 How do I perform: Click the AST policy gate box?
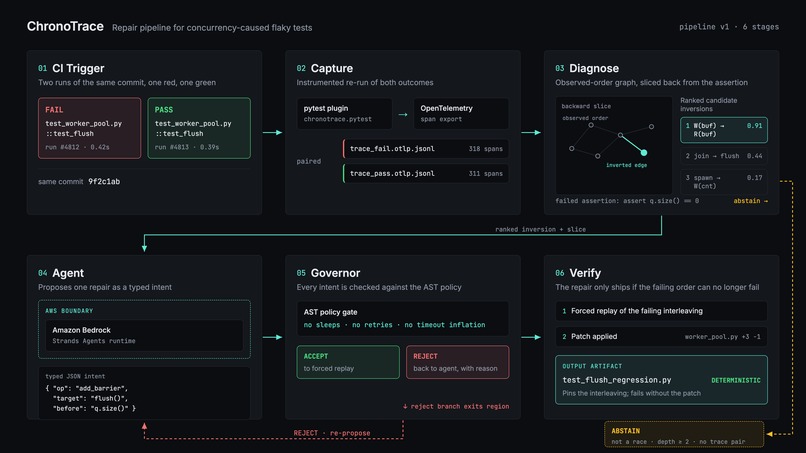tap(402, 318)
